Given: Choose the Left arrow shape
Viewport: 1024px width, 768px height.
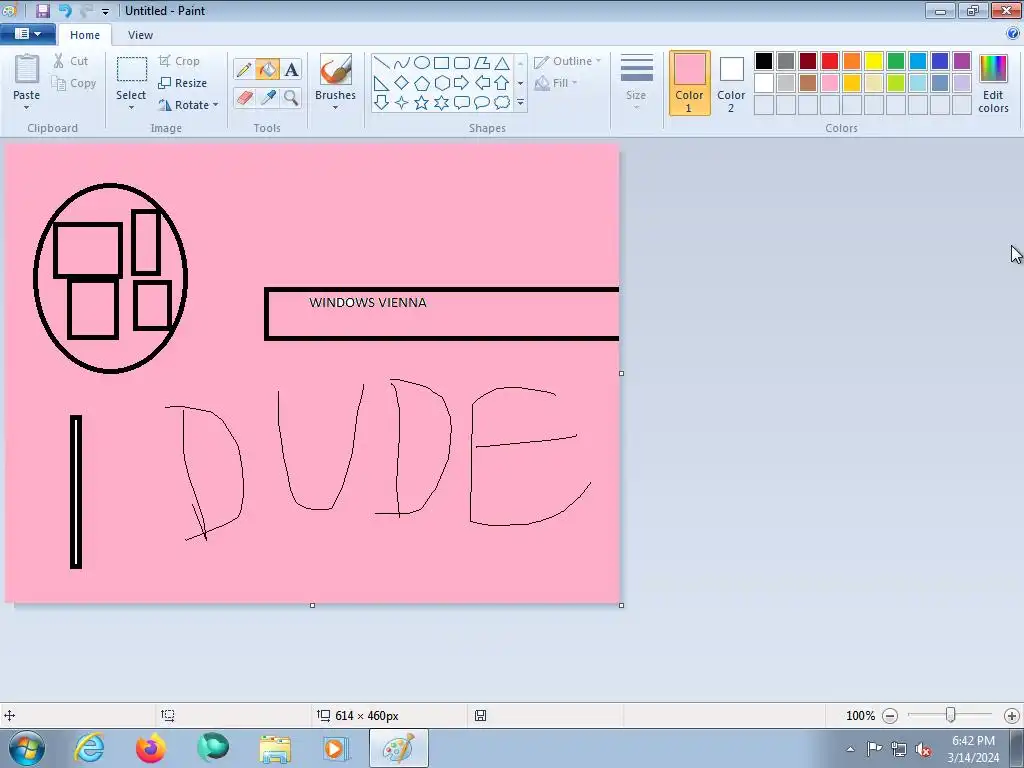Looking at the screenshot, I should click(482, 83).
